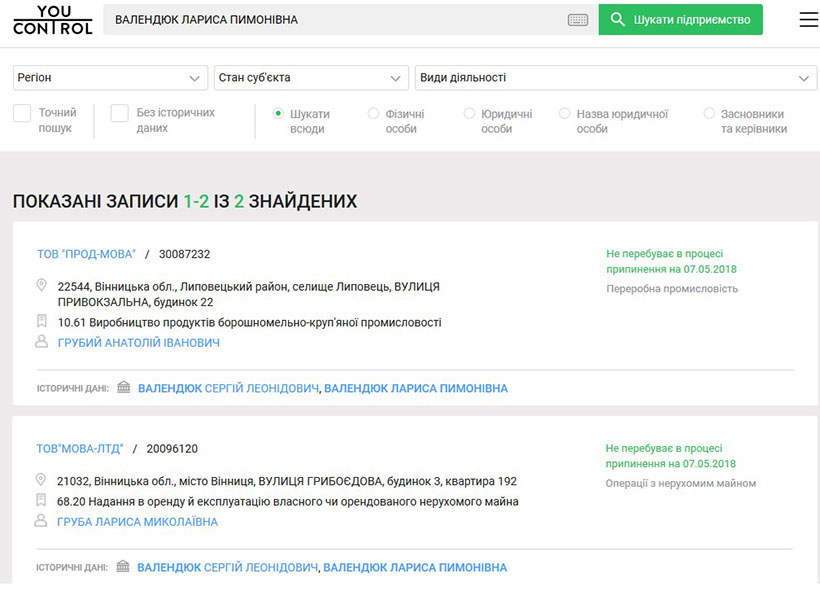Open the ТОВ"МОВА-ЛТД" company link

[x=80, y=449]
